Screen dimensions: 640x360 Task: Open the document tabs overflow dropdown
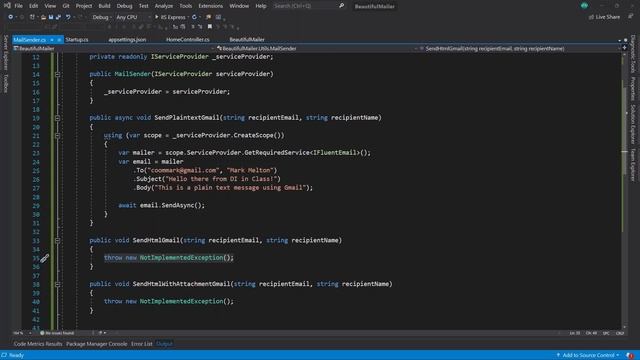[620, 40]
